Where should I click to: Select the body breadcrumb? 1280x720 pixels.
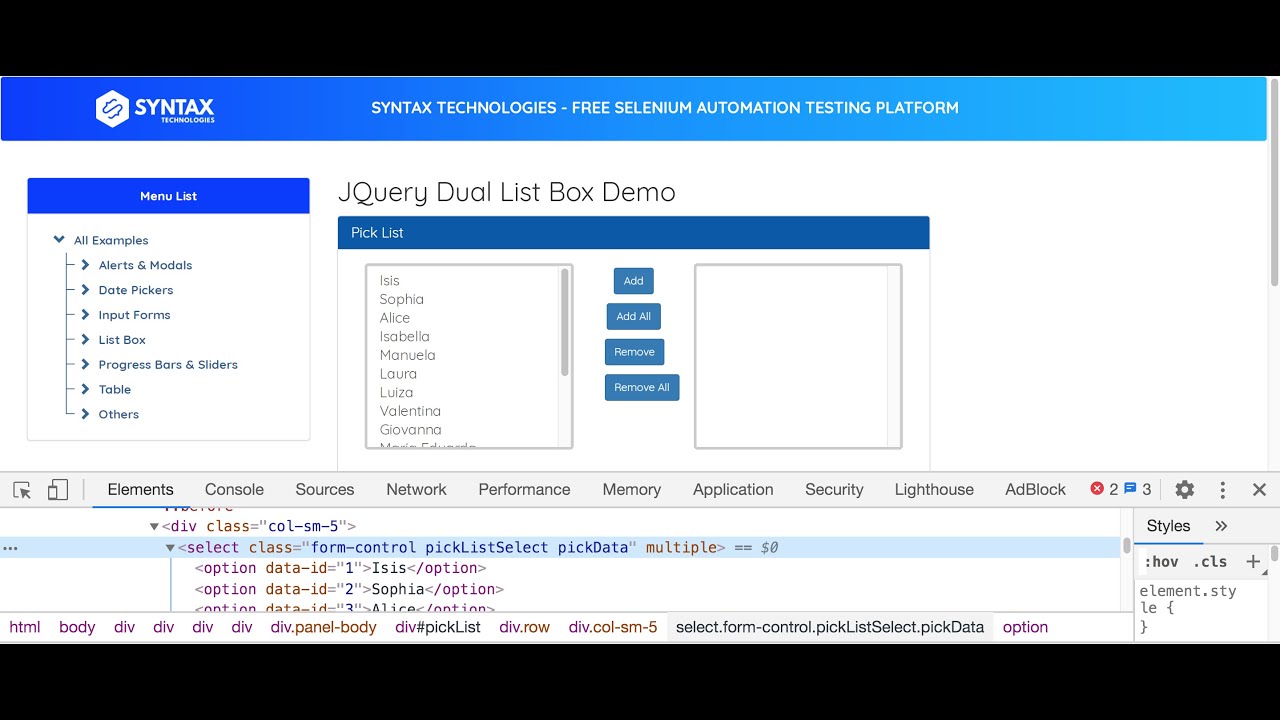click(77, 628)
